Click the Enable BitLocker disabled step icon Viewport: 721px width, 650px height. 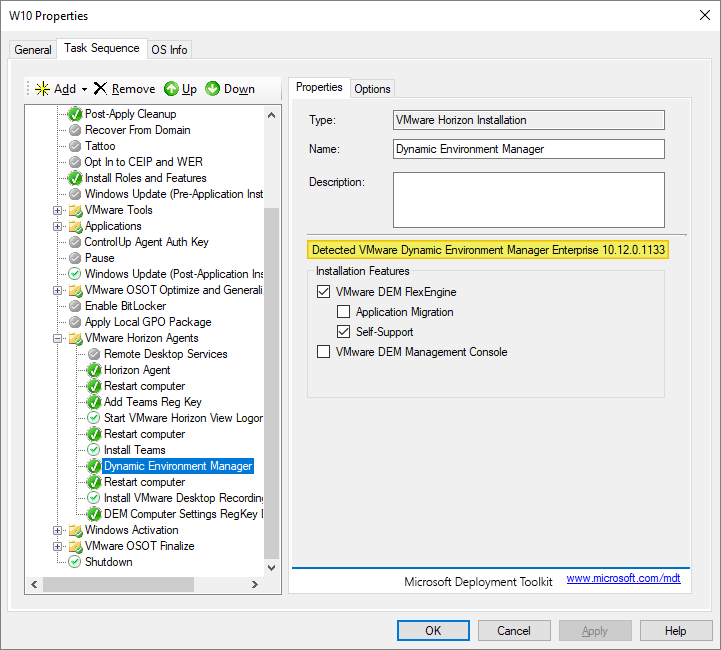click(x=75, y=306)
